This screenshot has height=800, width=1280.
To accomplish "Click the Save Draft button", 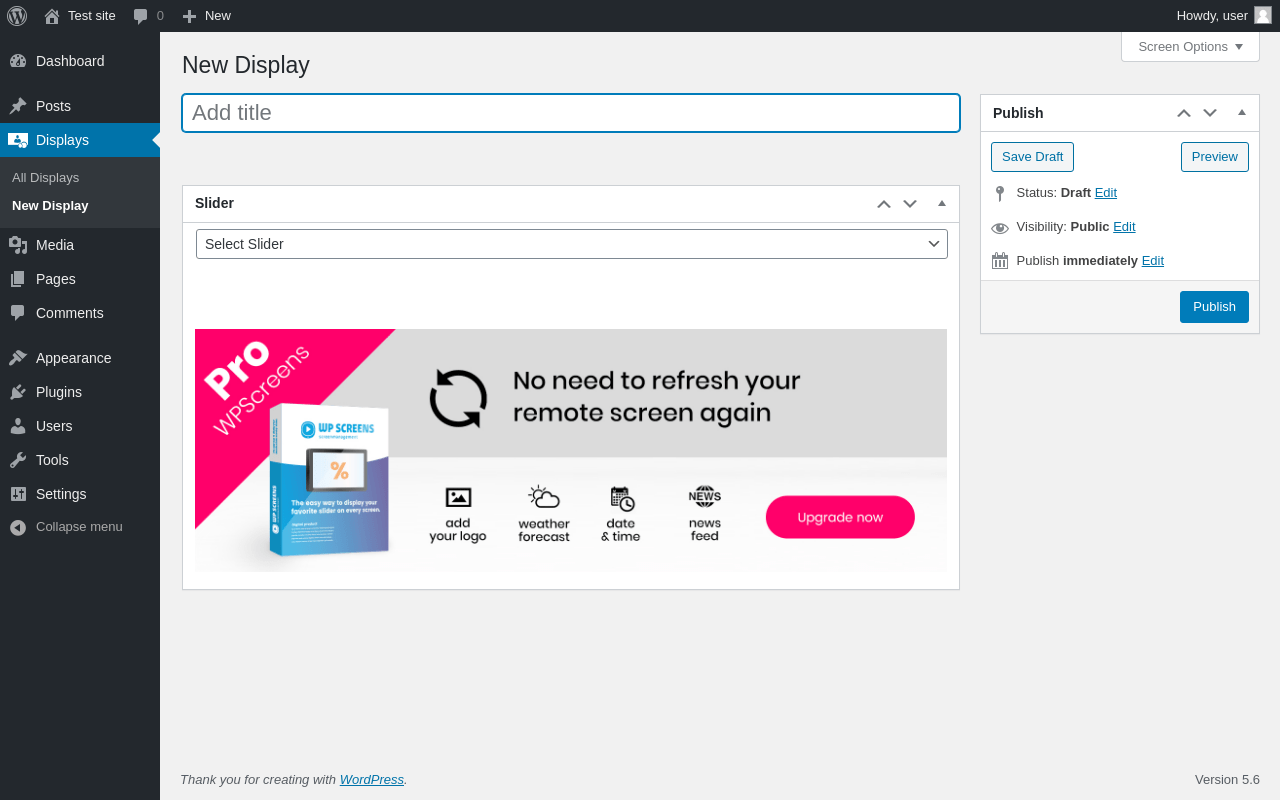I will [x=1032, y=157].
